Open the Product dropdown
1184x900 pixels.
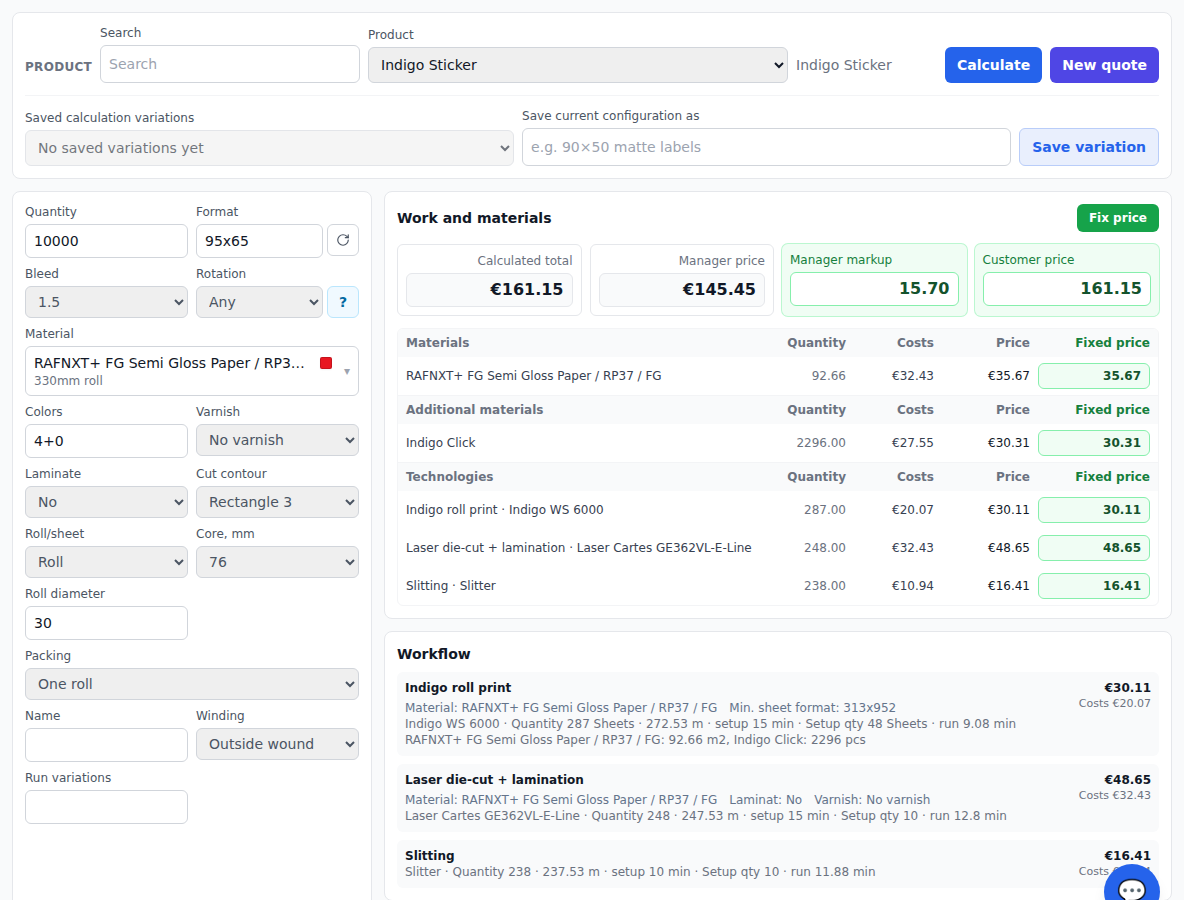coord(578,65)
